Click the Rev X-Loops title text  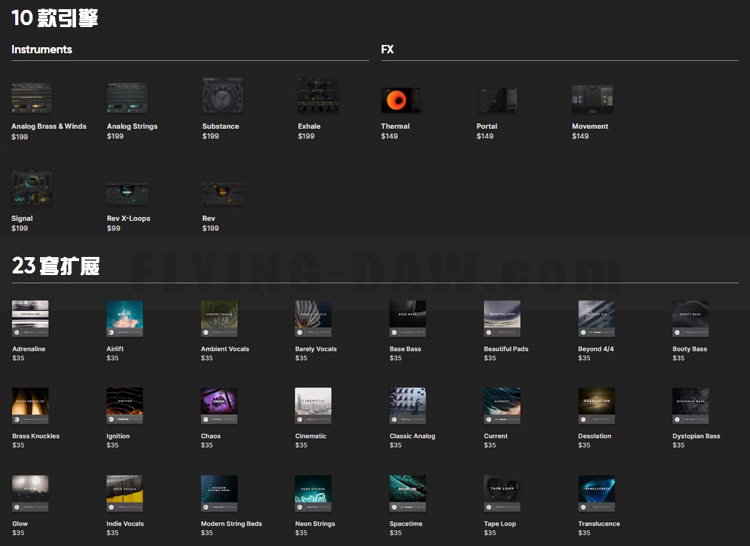click(x=128, y=218)
